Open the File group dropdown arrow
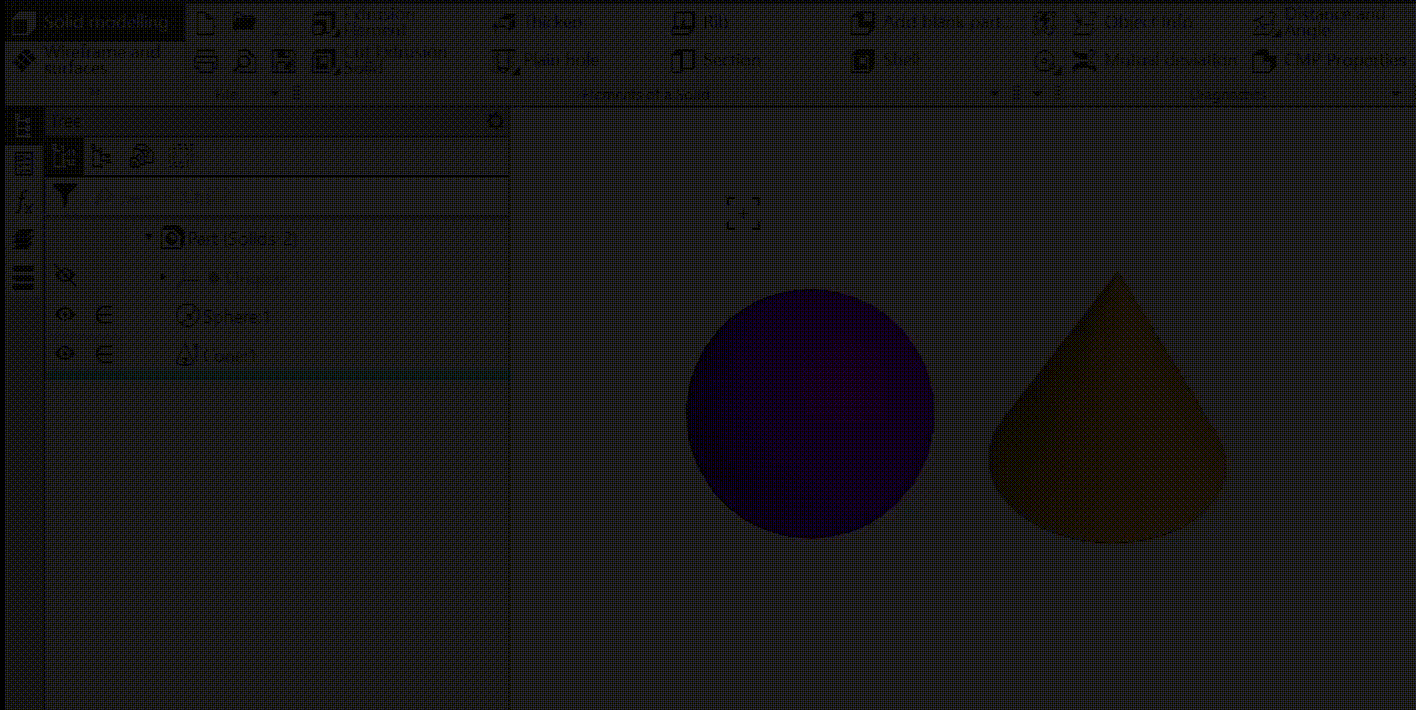Viewport: 1416px width, 710px height. click(x=275, y=94)
